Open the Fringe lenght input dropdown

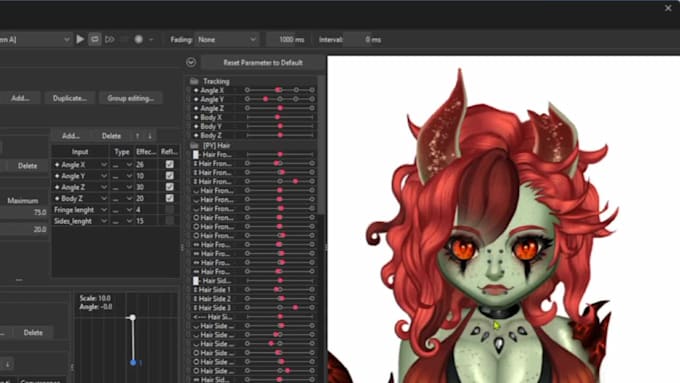click(x=104, y=210)
